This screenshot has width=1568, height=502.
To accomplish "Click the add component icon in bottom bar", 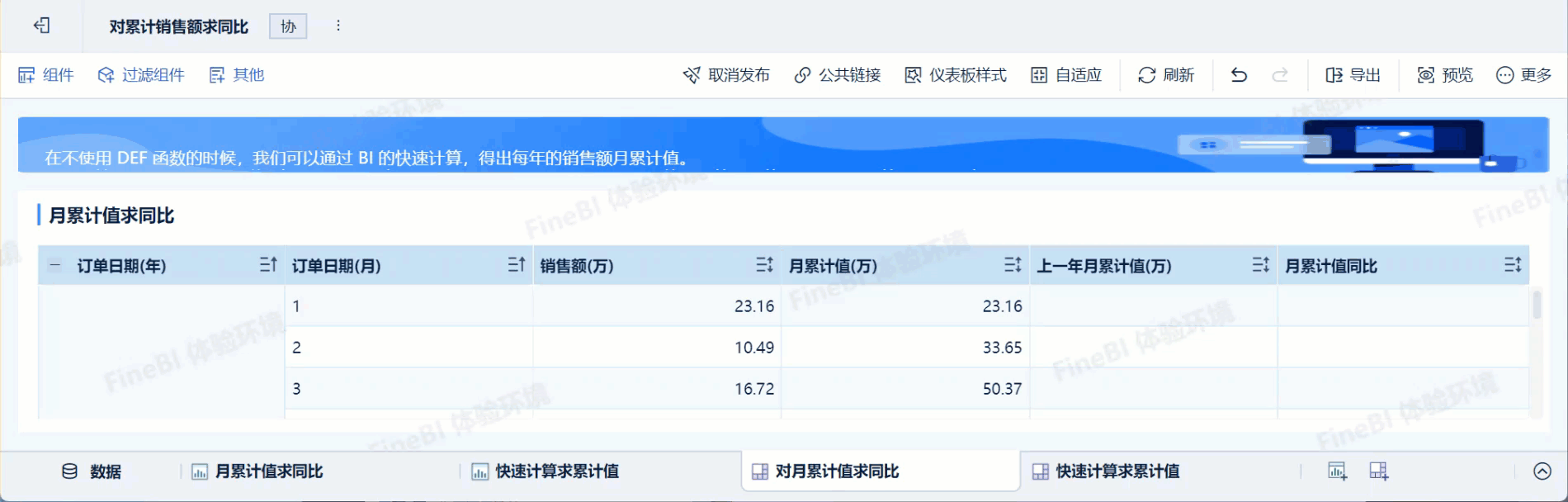I will [1338, 471].
